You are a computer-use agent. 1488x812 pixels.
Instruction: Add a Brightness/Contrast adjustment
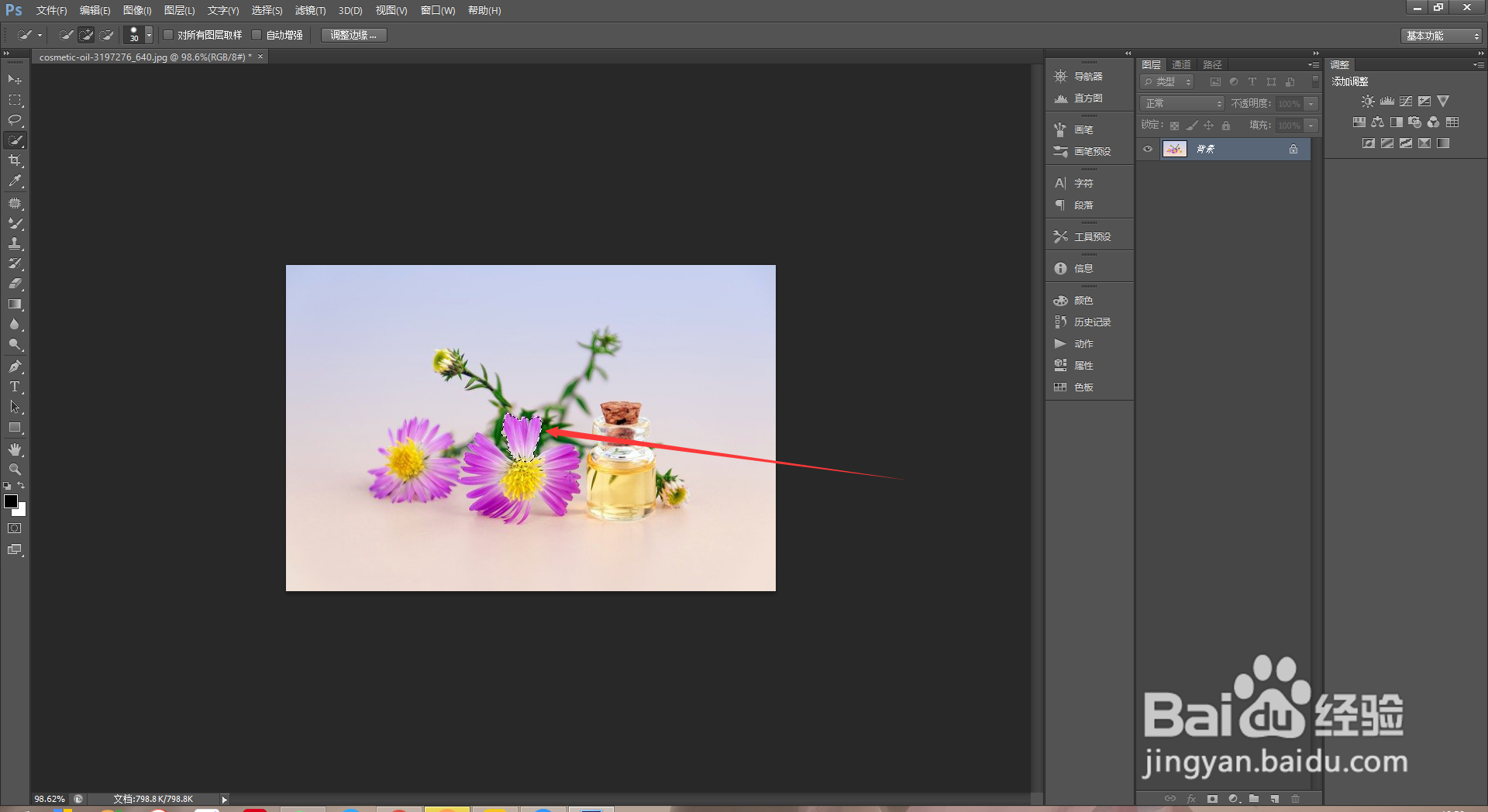[x=1368, y=101]
